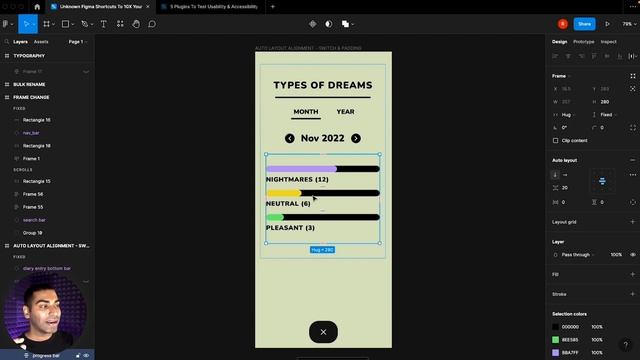Remove auto layout with minus icon
Viewport: 640px width, 360px height.
click(x=633, y=160)
